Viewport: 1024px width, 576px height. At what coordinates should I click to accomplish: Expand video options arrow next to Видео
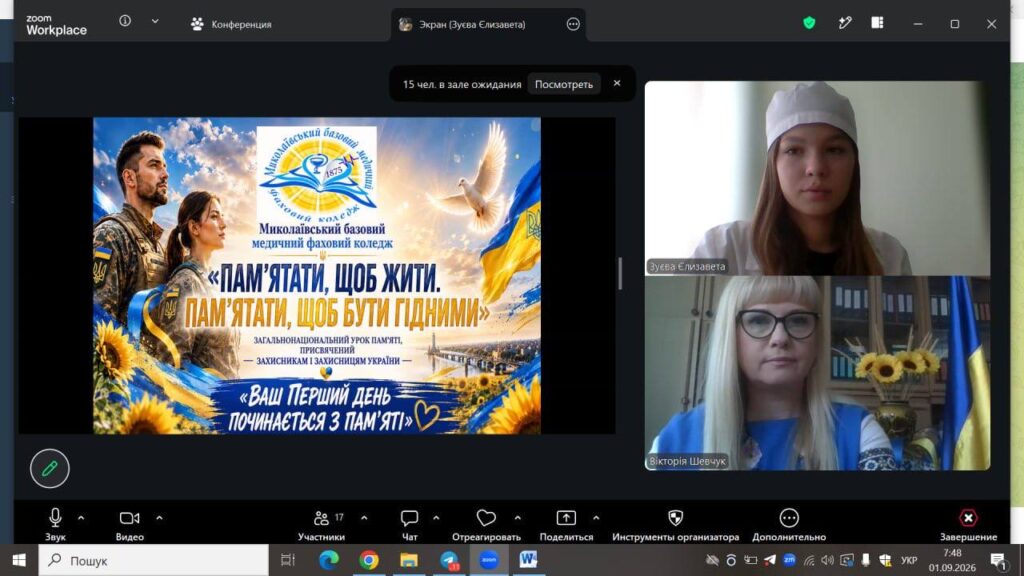click(x=159, y=518)
